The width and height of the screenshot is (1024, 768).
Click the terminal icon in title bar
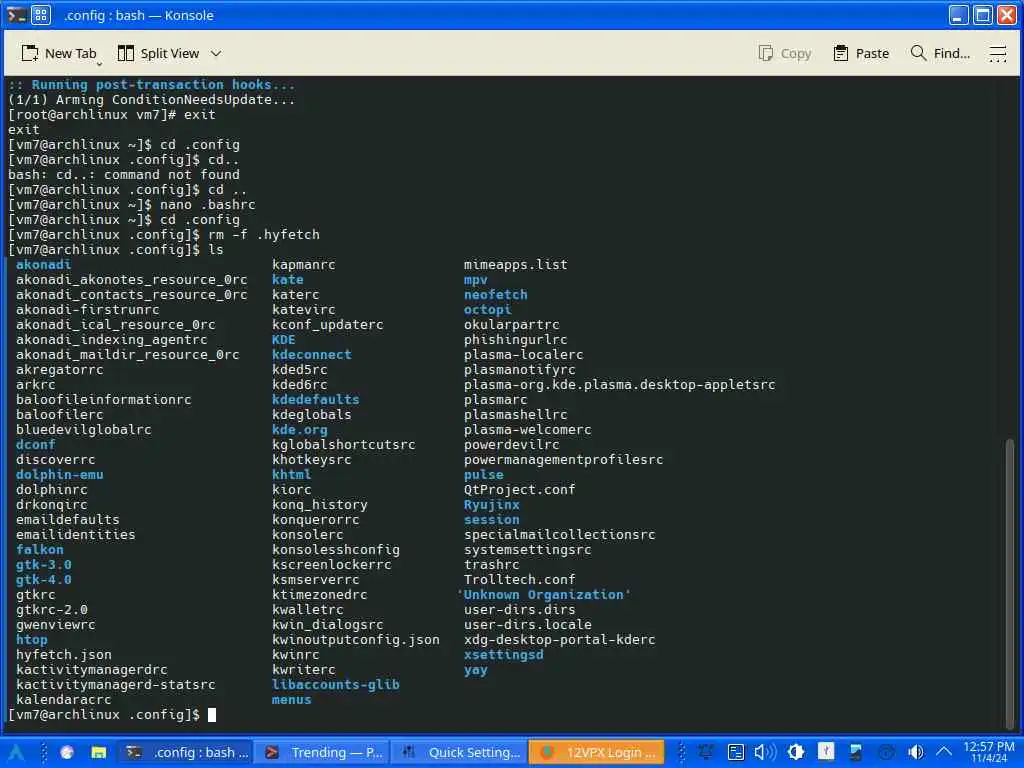pyautogui.click(x=17, y=15)
